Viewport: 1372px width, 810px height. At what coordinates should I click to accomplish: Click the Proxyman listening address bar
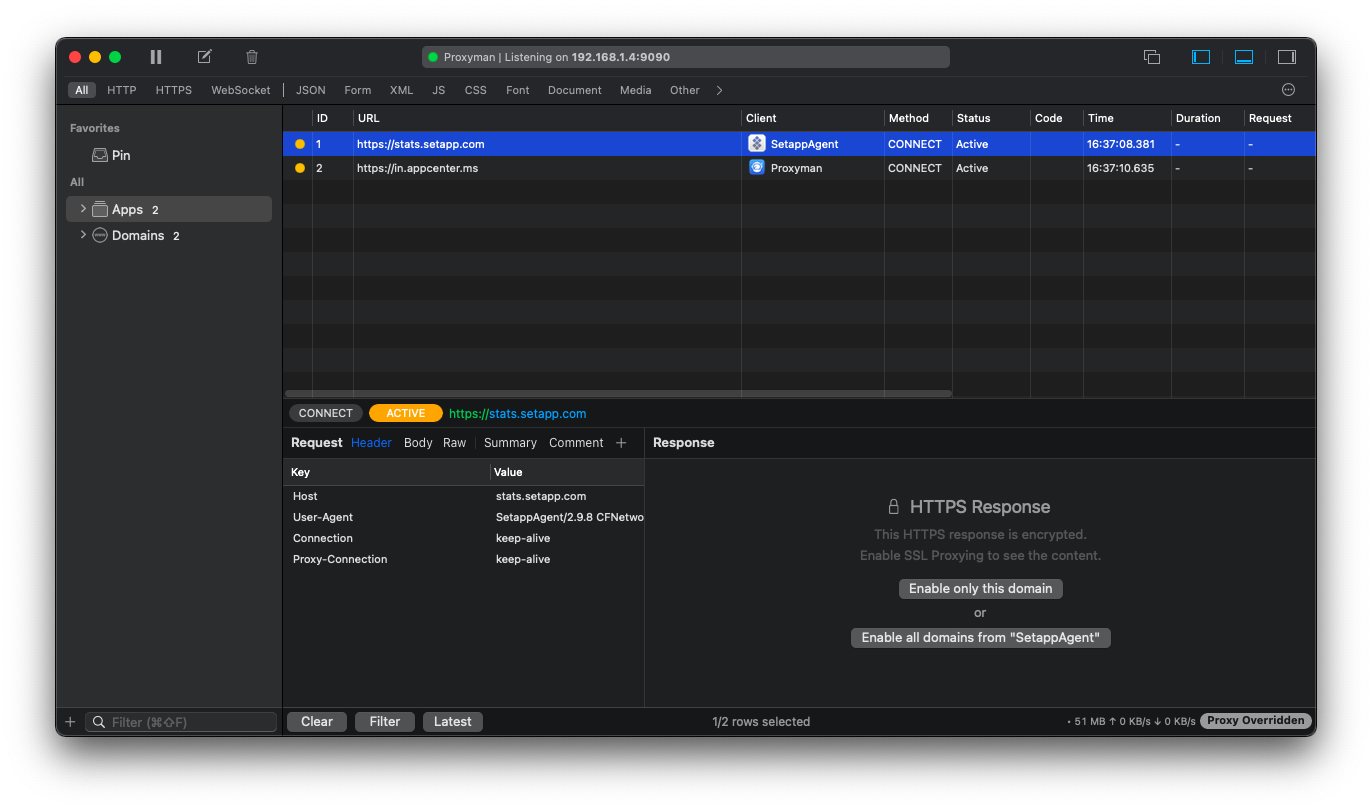686,57
